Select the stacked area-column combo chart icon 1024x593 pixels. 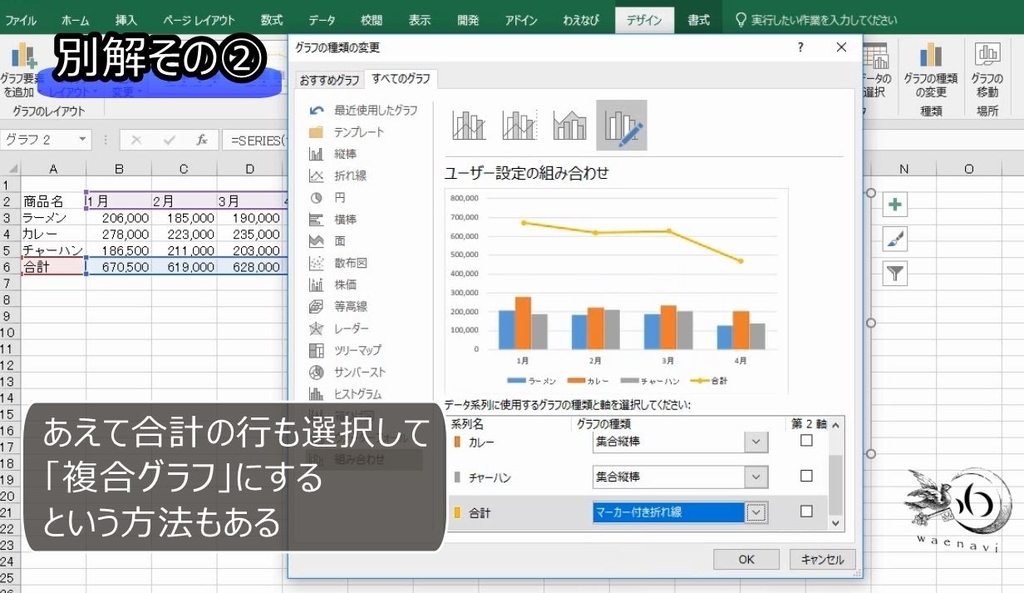[x=569, y=125]
